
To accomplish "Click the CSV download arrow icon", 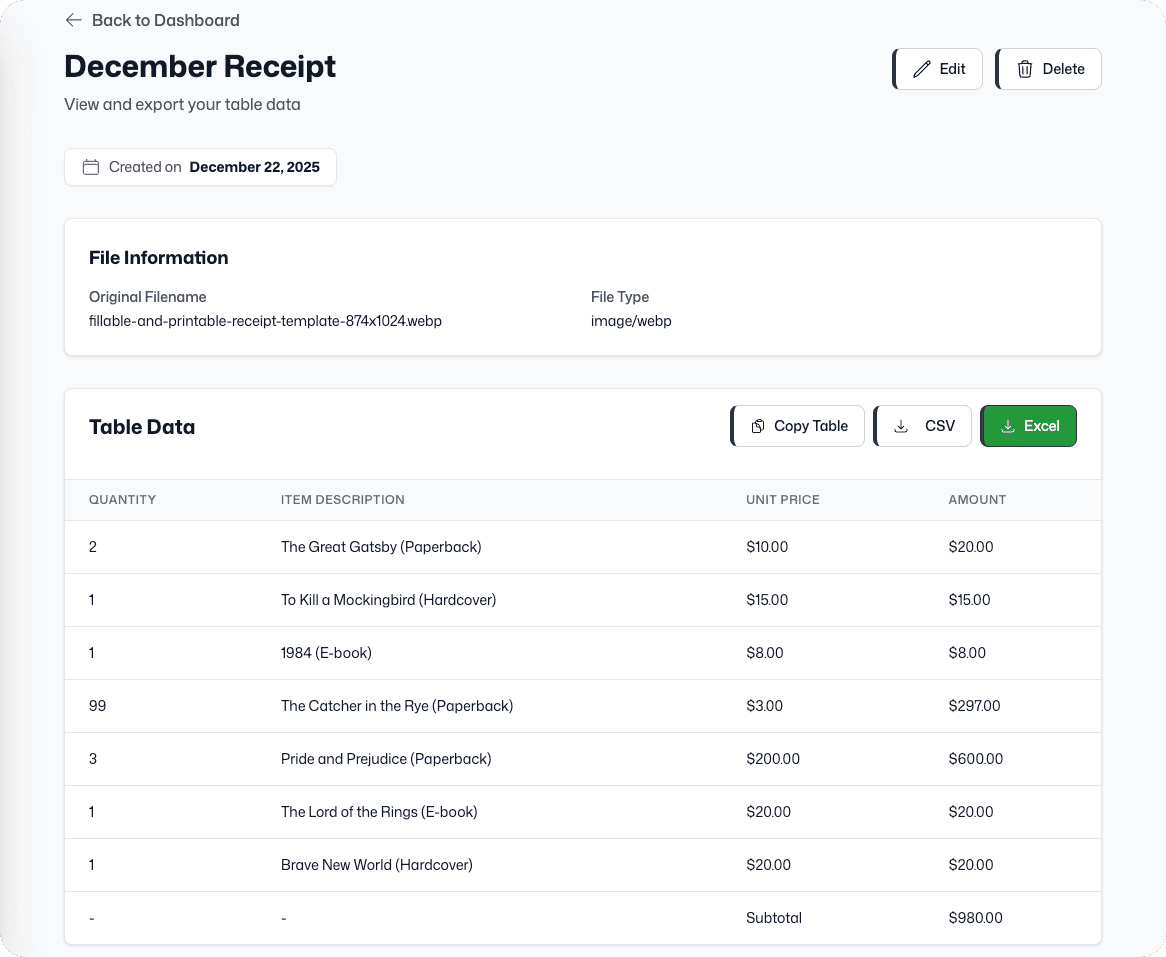I will [x=901, y=426].
